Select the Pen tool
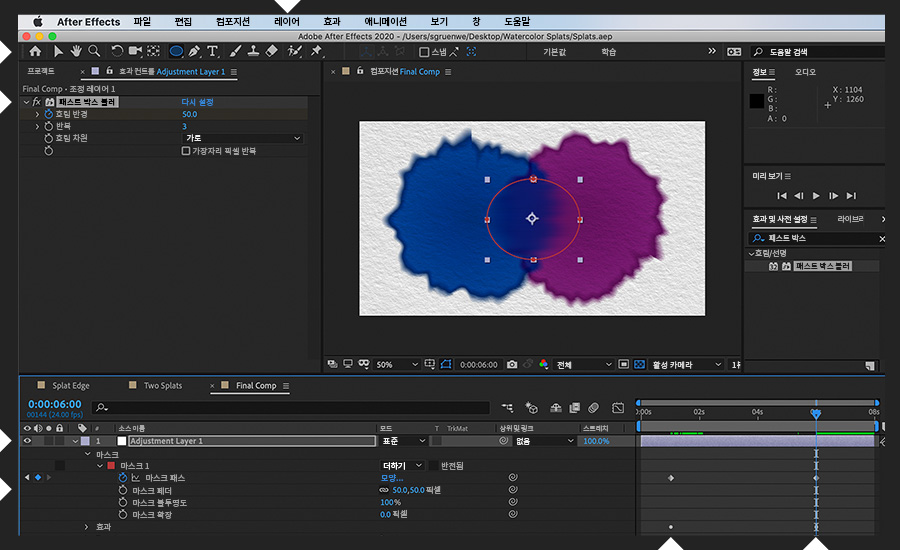This screenshot has height=550, width=900. [x=194, y=51]
